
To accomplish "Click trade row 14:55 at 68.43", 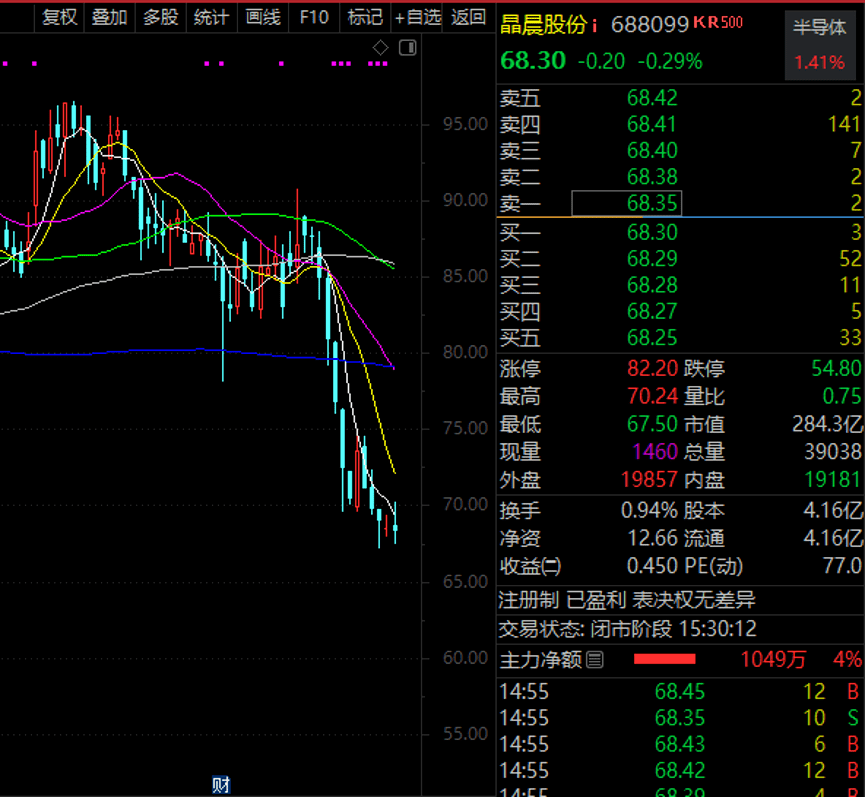I will (680, 745).
